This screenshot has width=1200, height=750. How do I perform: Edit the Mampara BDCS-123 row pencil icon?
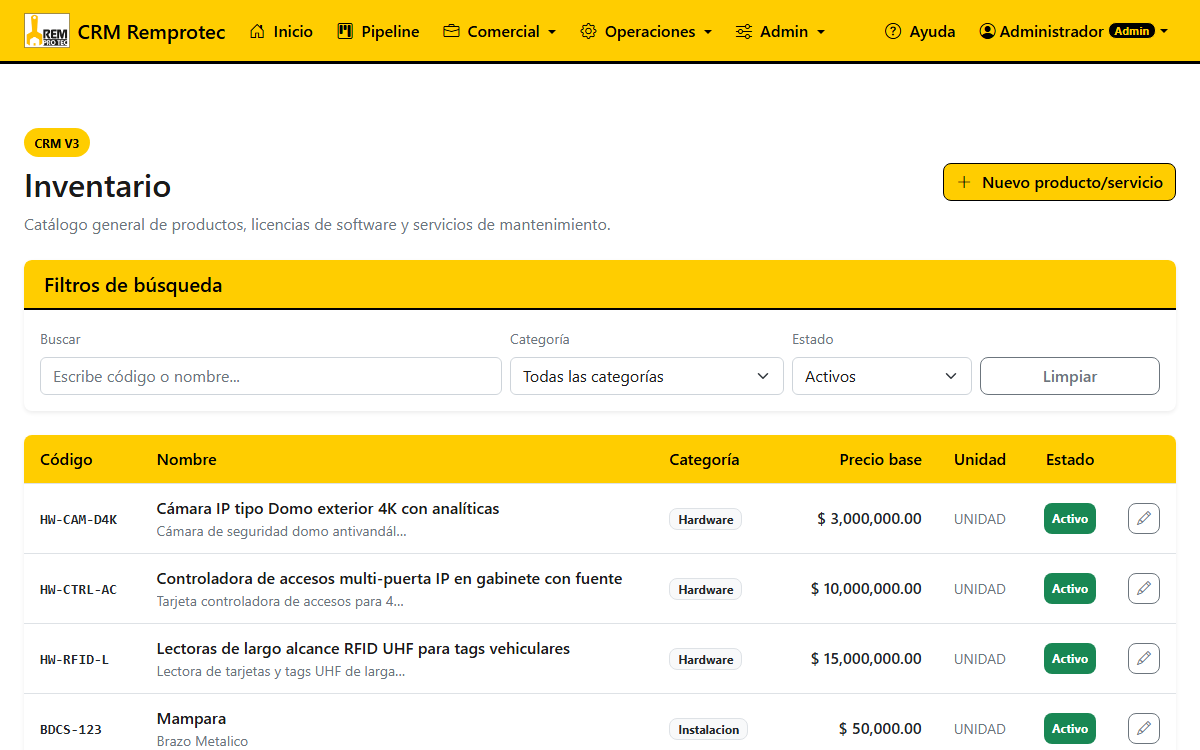tap(1144, 729)
